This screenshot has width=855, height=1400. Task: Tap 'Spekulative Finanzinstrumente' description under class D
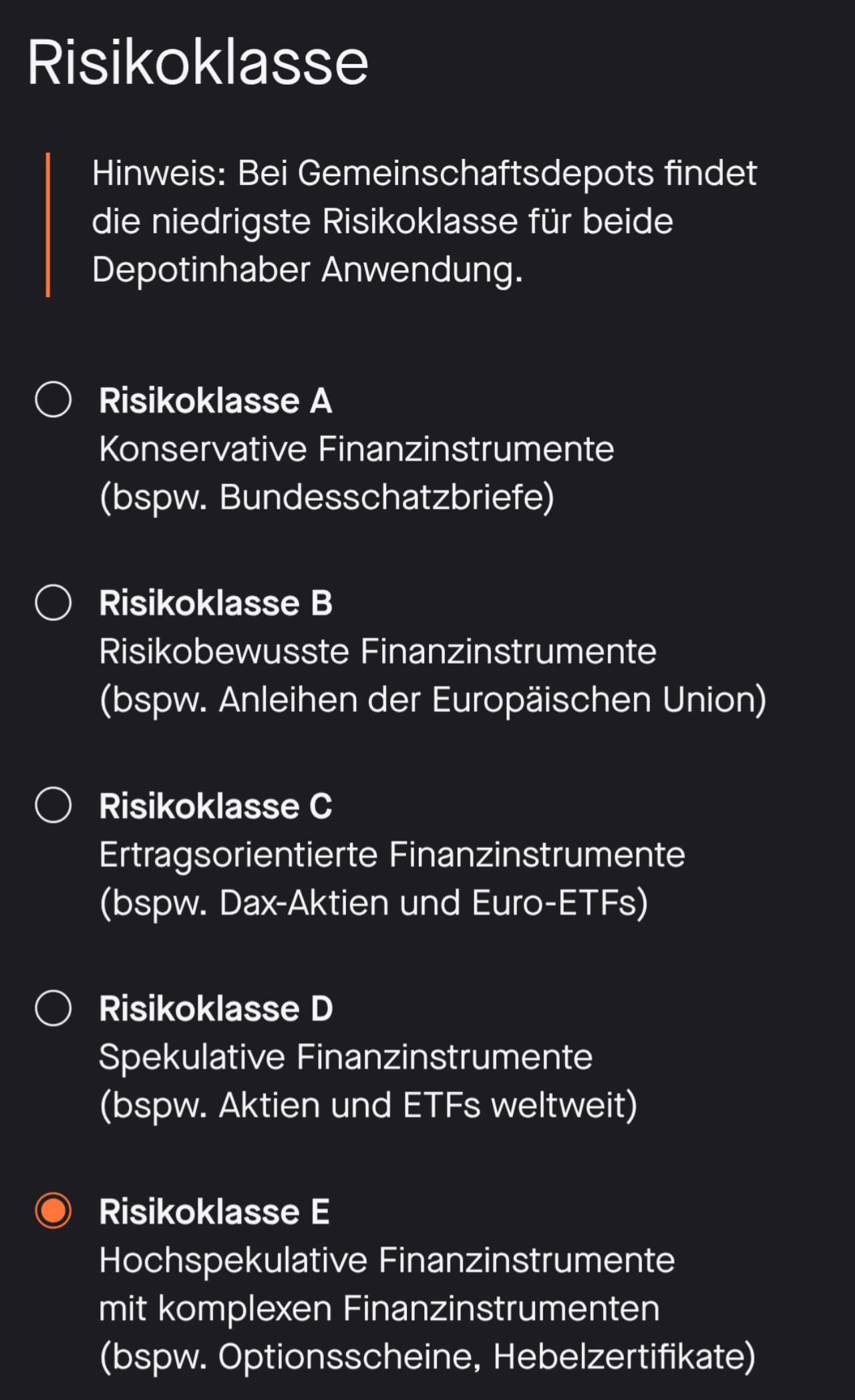[345, 1058]
